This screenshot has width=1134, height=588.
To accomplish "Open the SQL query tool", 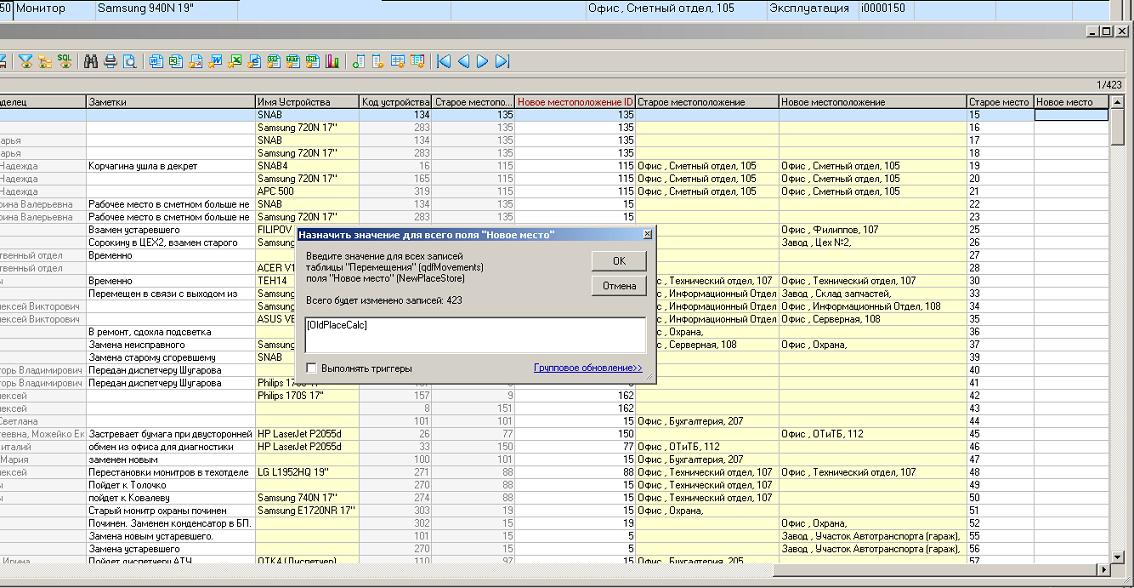I will coord(64,62).
